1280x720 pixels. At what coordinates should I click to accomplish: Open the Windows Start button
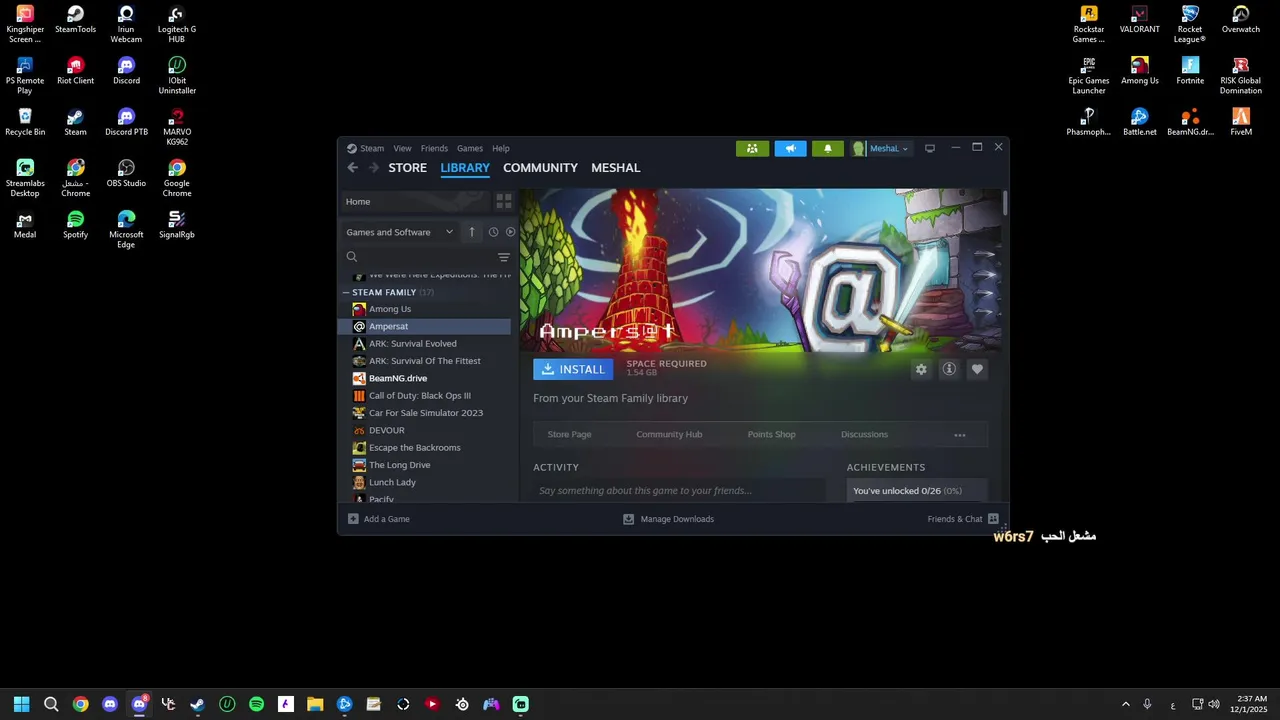coord(22,704)
